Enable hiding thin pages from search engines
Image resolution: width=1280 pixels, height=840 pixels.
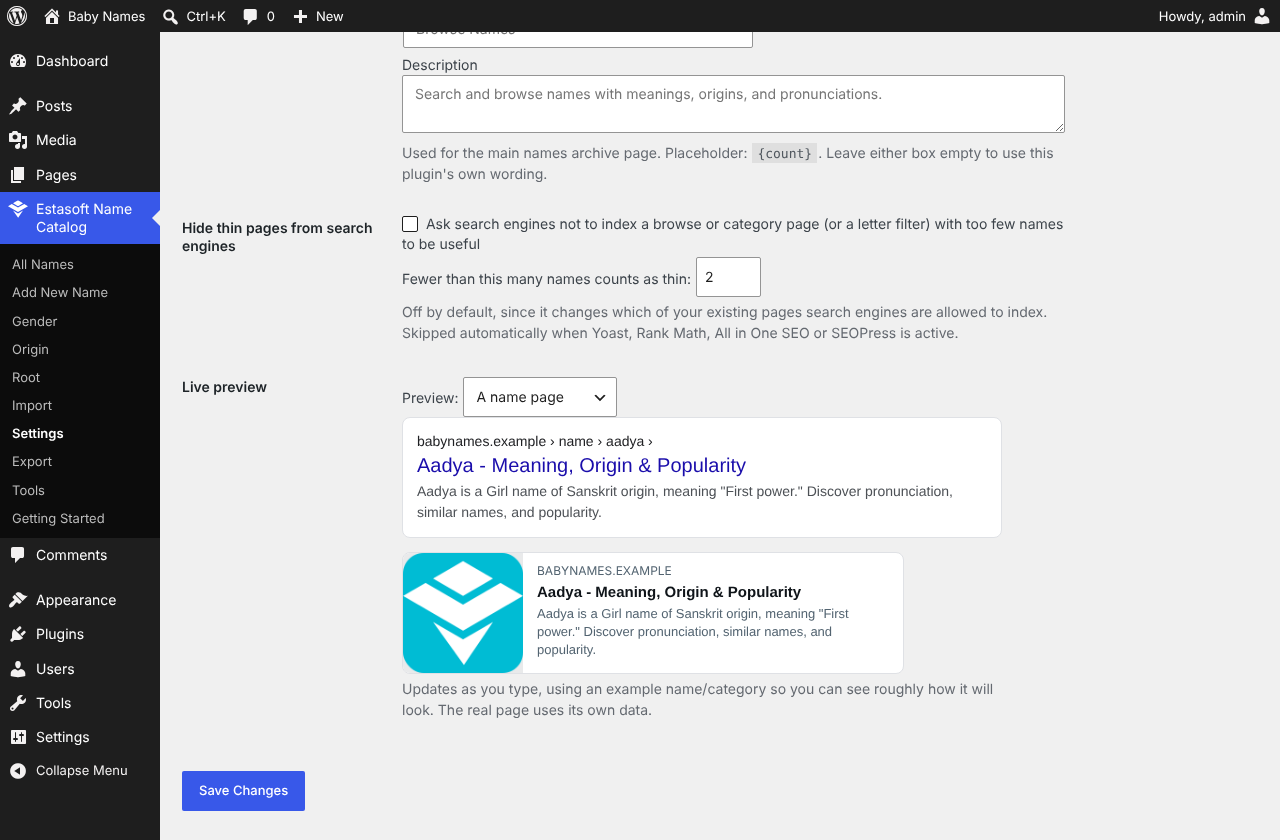pyautogui.click(x=410, y=224)
